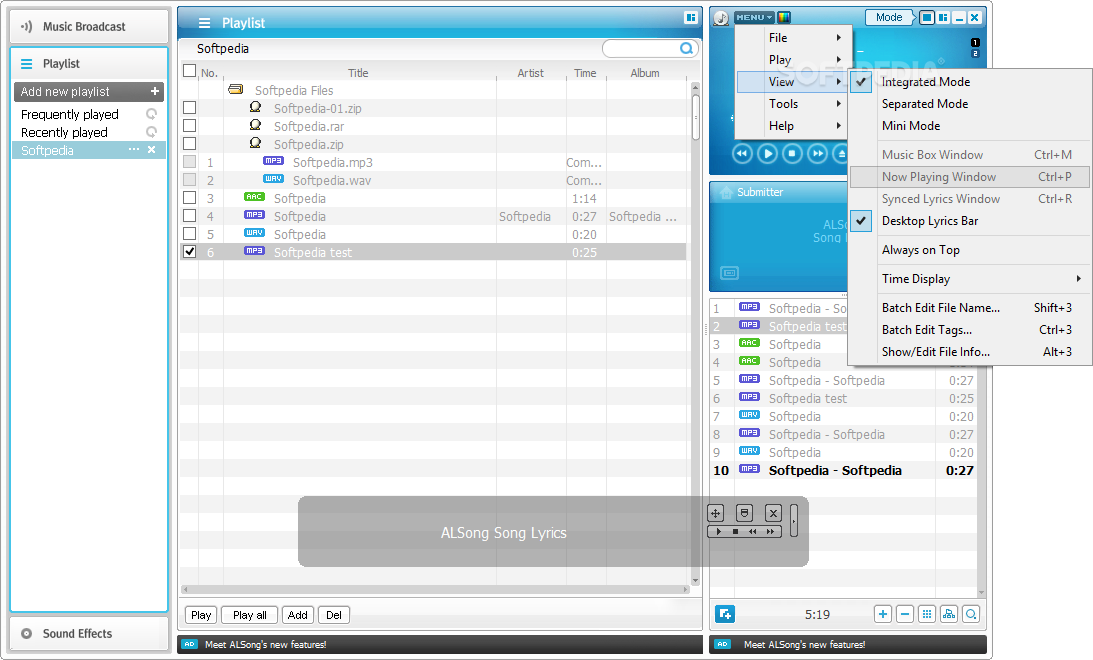Expand the Tools submenu

[792, 104]
